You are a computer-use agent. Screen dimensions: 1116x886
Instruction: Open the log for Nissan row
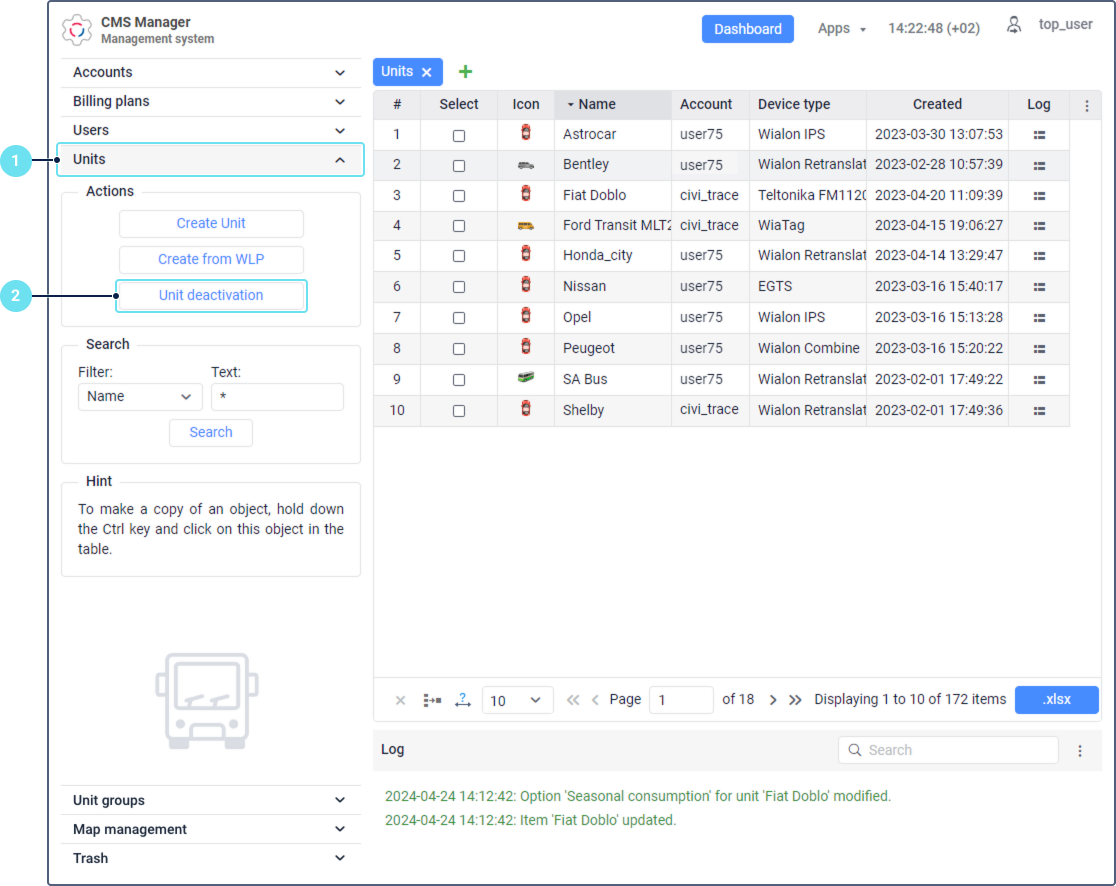coord(1039,287)
